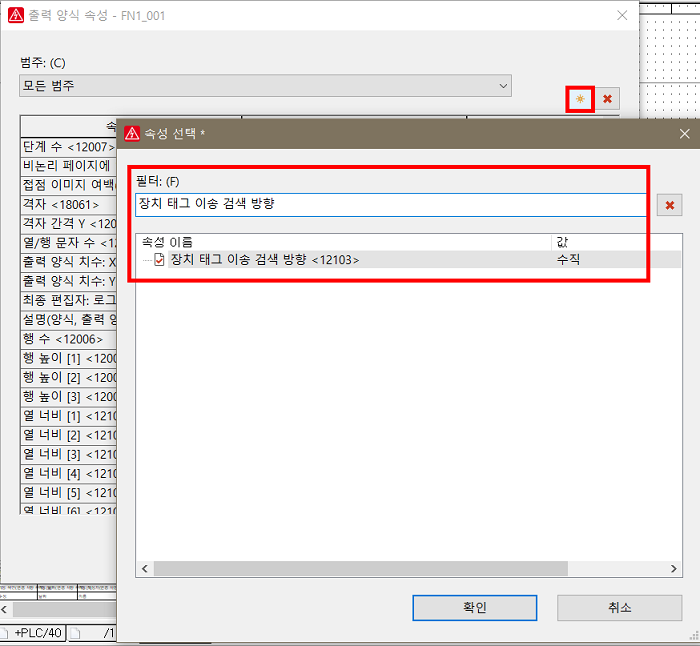Select the 격자 <18061> row

tap(69, 204)
